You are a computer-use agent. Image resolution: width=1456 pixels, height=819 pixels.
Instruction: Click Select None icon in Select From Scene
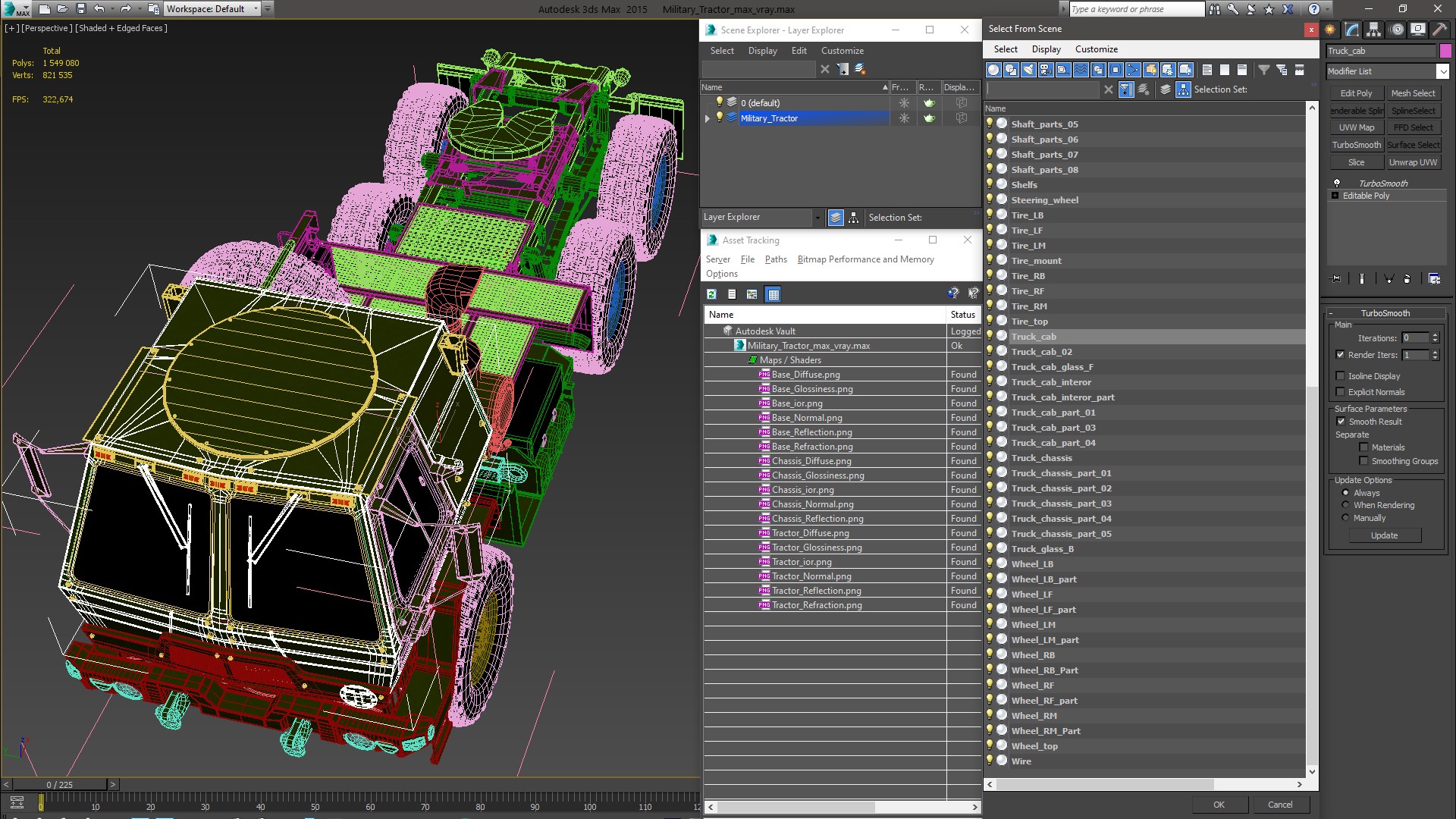click(x=1225, y=70)
